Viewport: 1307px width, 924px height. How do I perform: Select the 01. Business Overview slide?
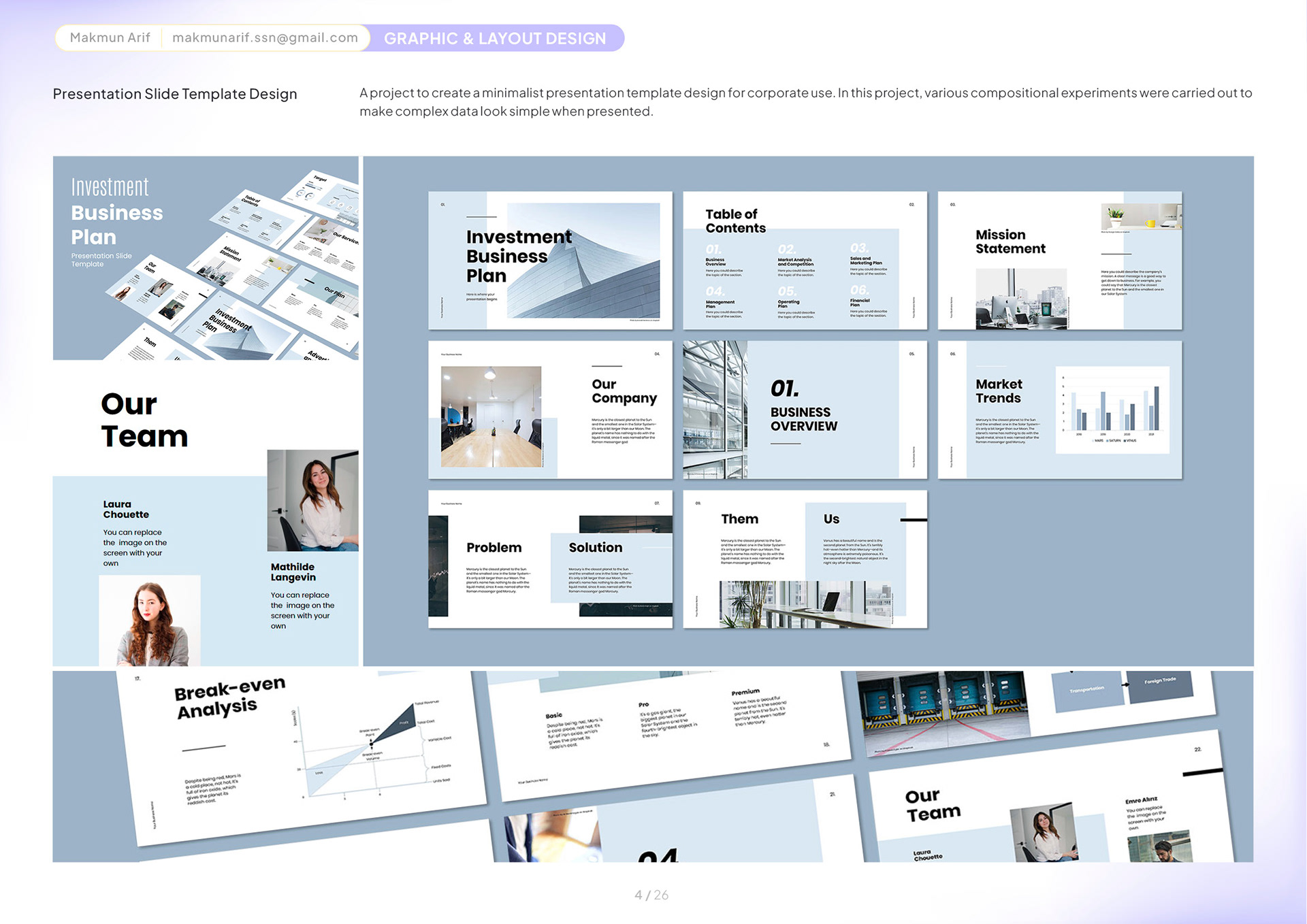[805, 410]
